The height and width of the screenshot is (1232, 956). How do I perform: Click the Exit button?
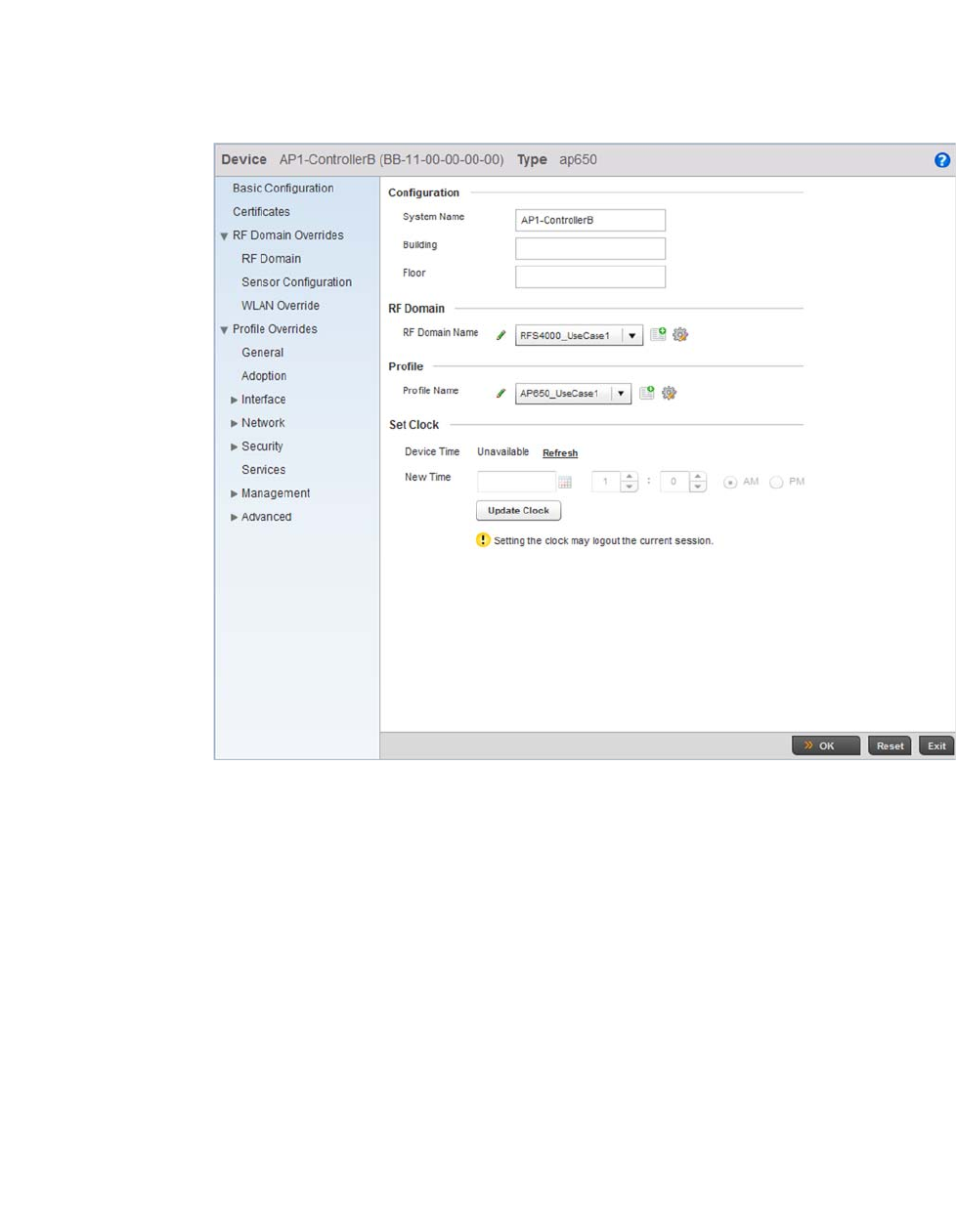point(936,745)
